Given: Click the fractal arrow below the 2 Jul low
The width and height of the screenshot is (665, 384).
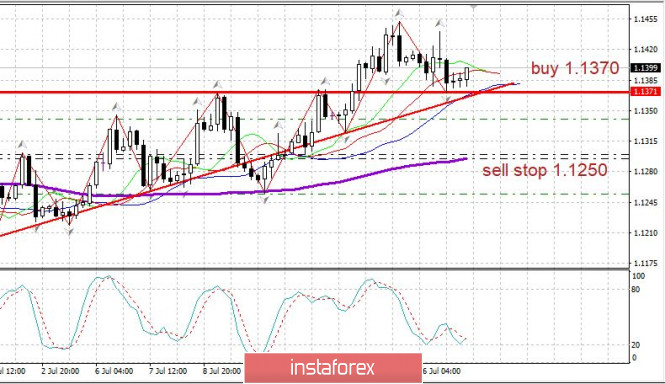Looking at the screenshot, I should 70,231.
